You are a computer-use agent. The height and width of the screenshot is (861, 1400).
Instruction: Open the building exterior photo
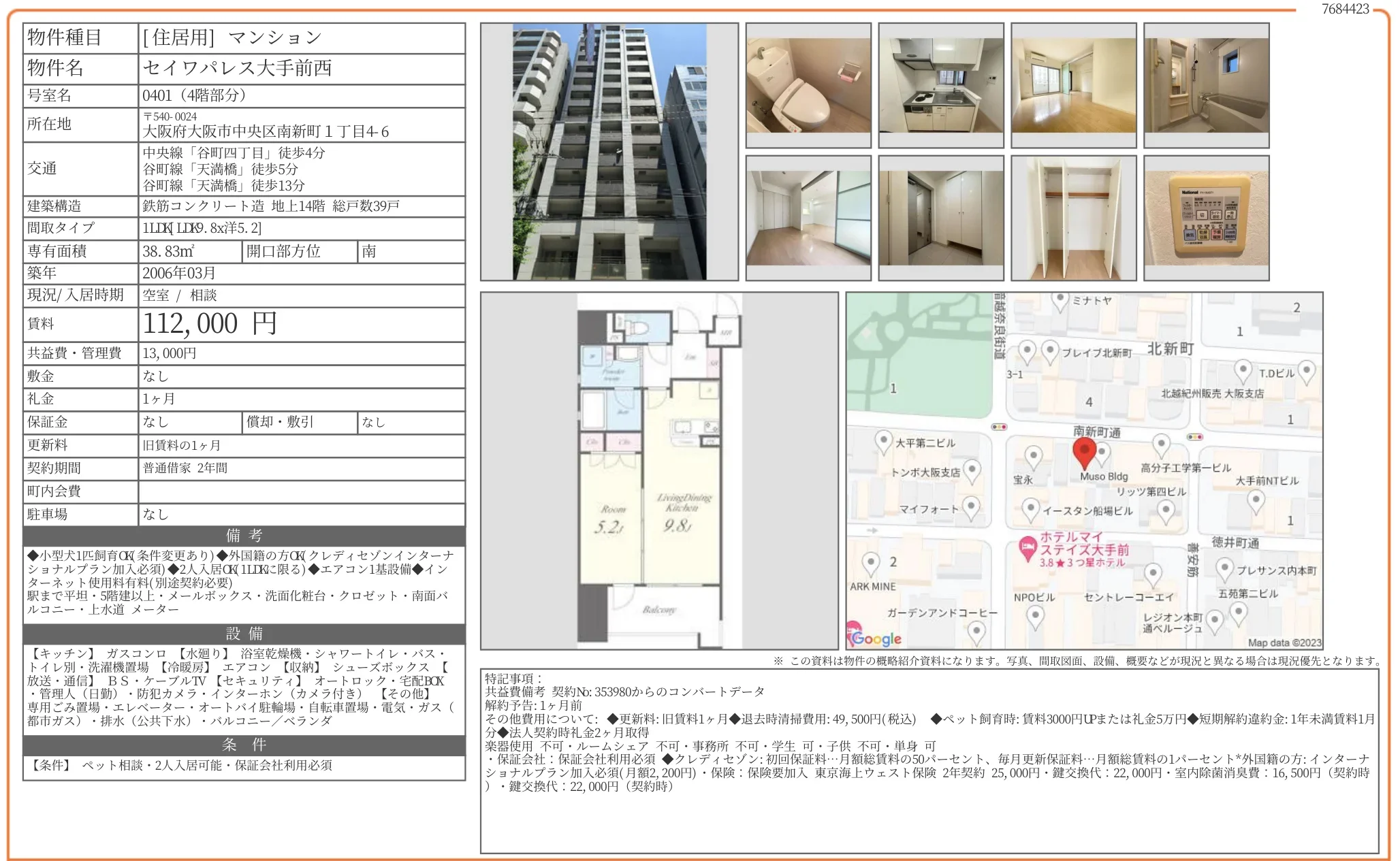609,152
